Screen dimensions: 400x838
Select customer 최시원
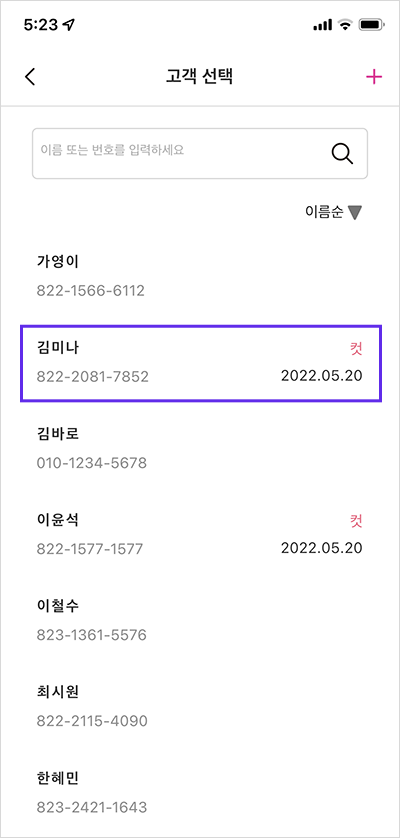[x=200, y=707]
